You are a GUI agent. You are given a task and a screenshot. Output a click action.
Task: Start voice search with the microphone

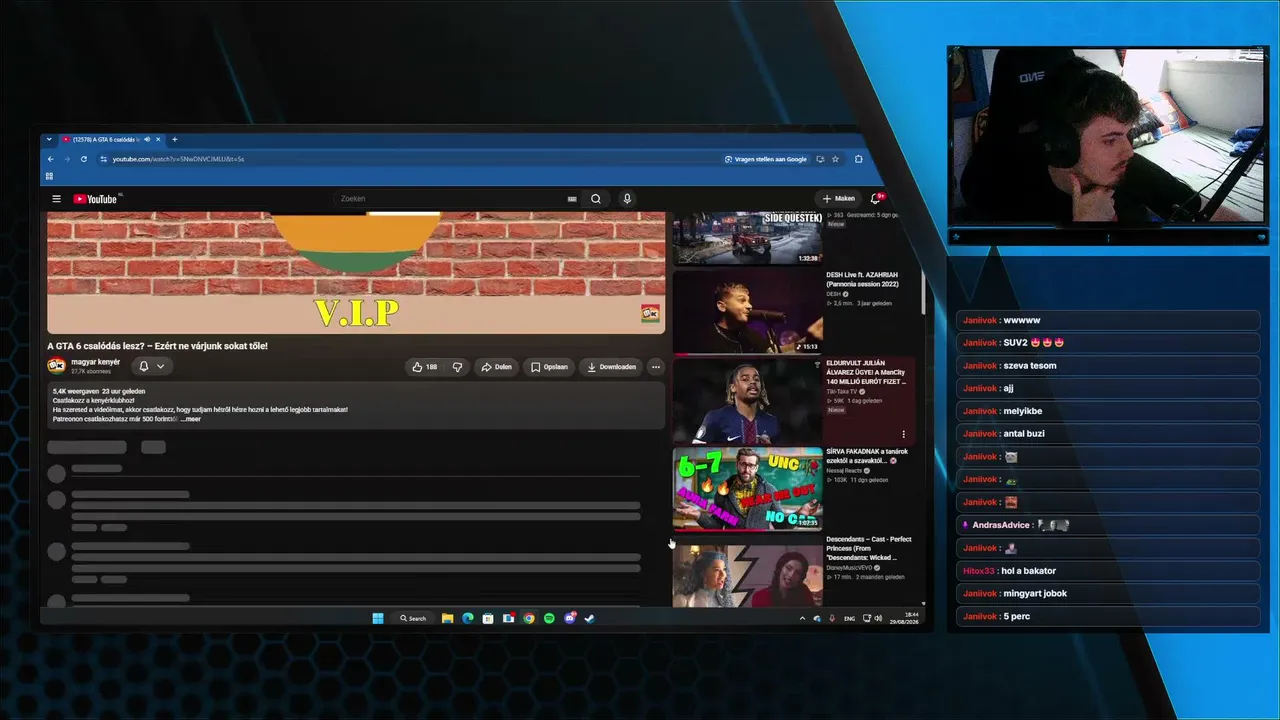pos(627,199)
